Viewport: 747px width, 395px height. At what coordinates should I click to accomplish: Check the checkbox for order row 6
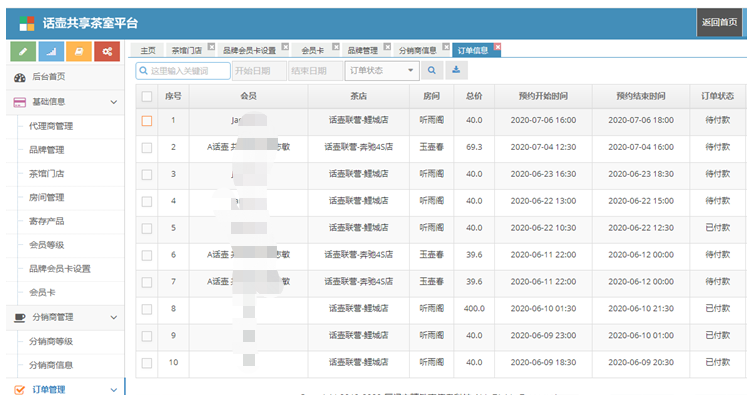[x=147, y=255]
